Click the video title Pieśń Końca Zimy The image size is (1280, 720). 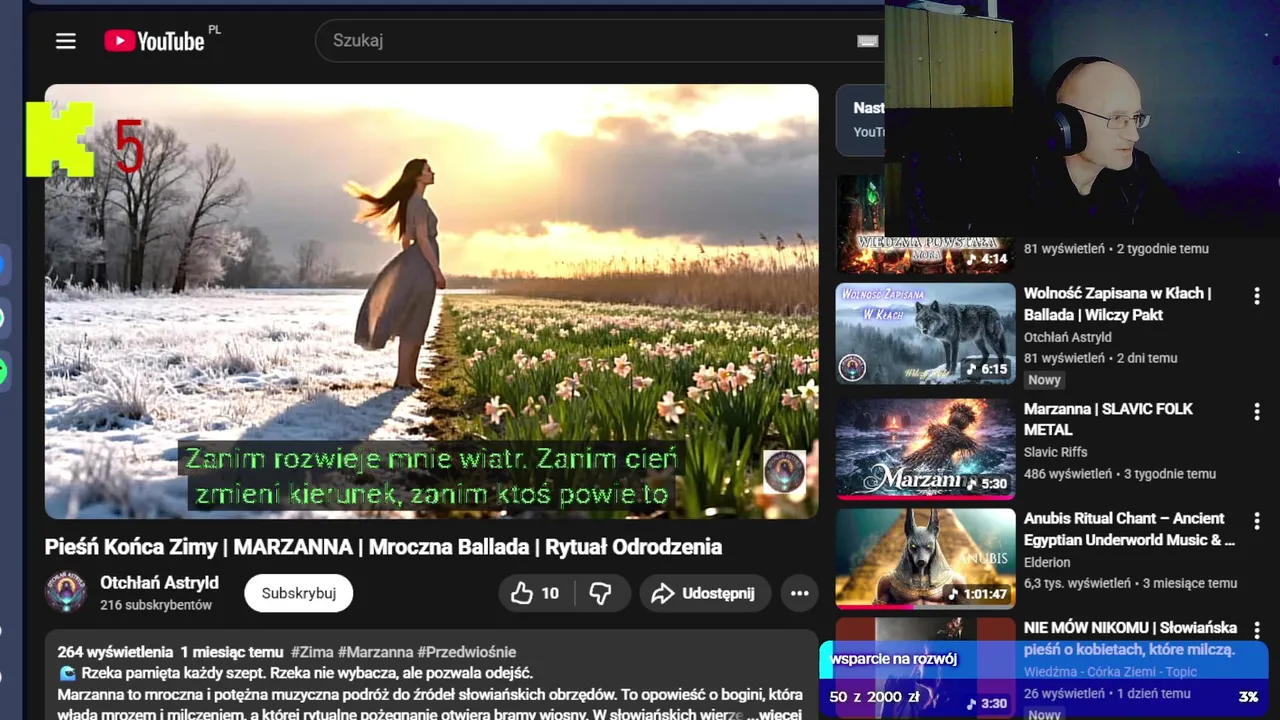(383, 547)
